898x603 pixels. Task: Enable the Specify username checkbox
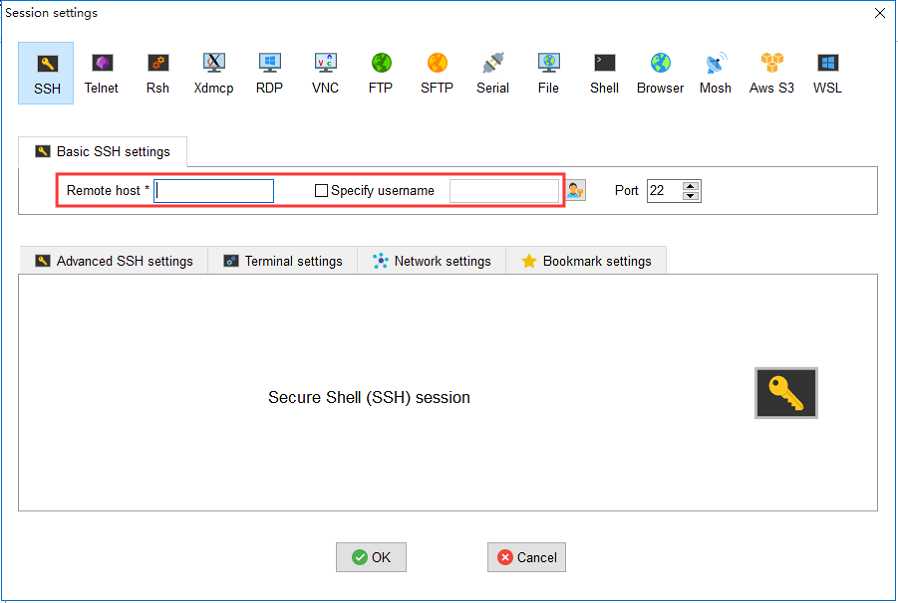click(321, 190)
